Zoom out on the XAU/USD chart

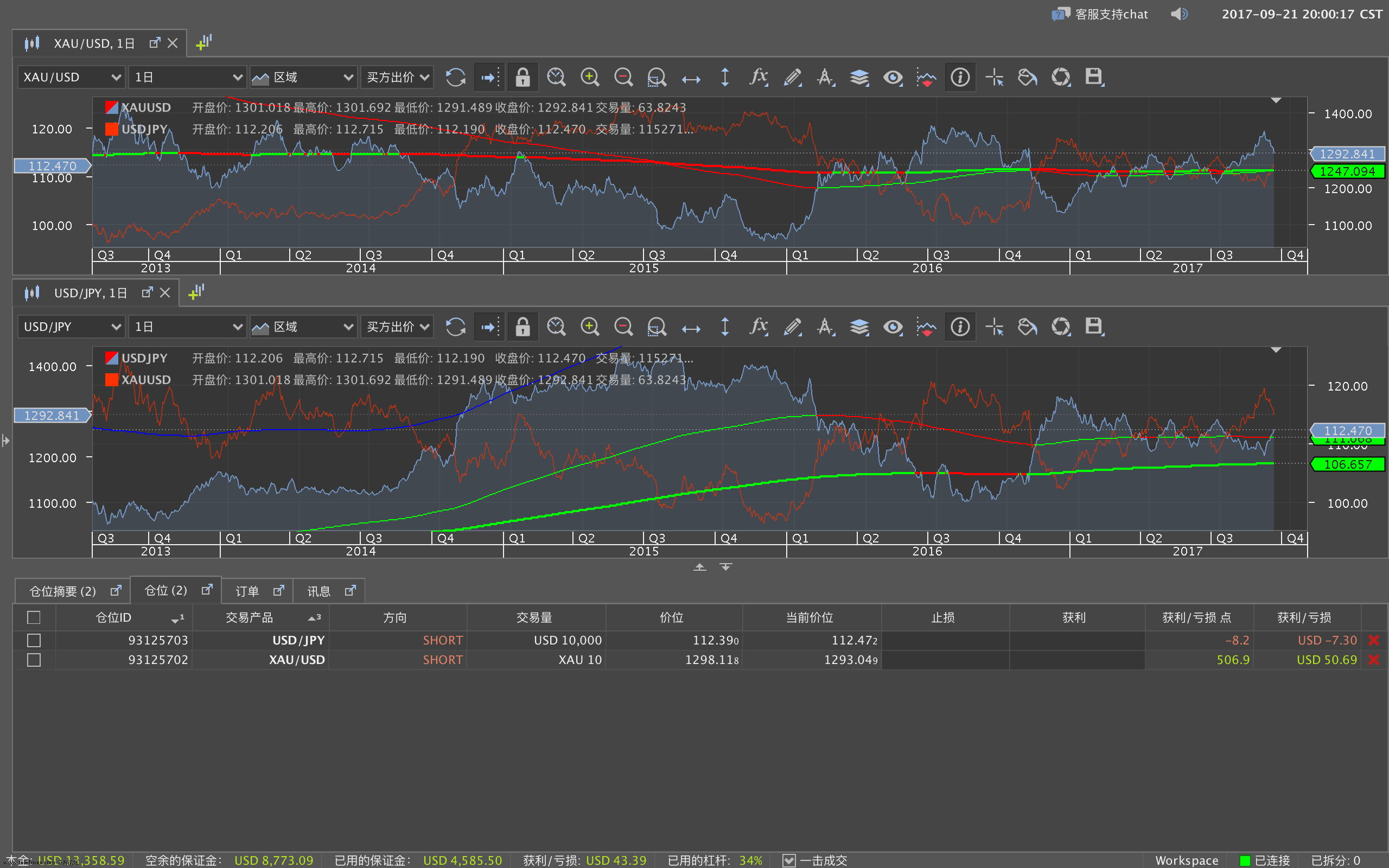tap(623, 77)
